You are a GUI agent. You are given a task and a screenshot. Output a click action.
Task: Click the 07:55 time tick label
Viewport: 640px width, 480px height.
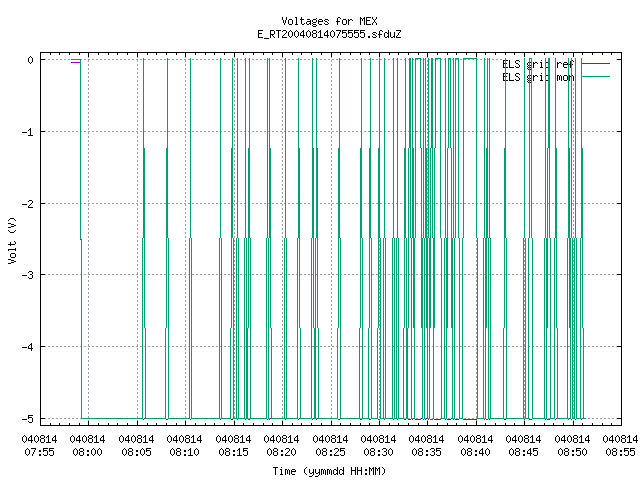click(39, 452)
